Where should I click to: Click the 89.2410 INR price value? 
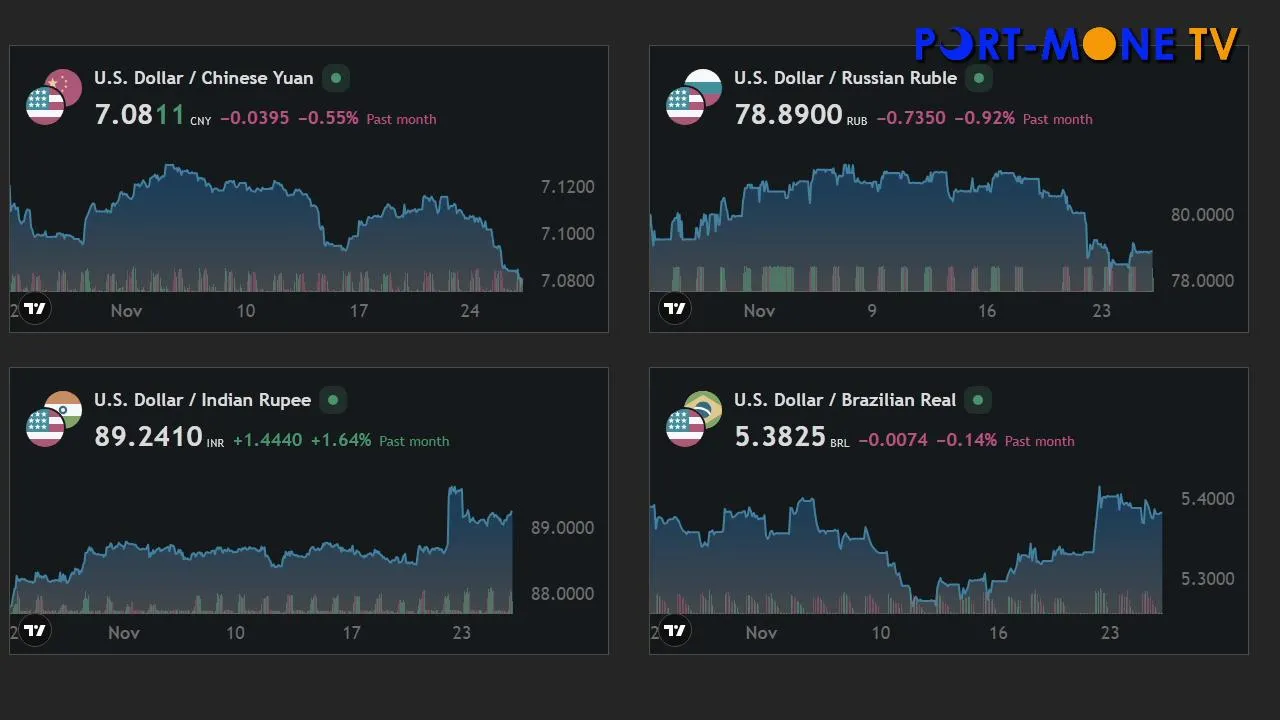(148, 437)
